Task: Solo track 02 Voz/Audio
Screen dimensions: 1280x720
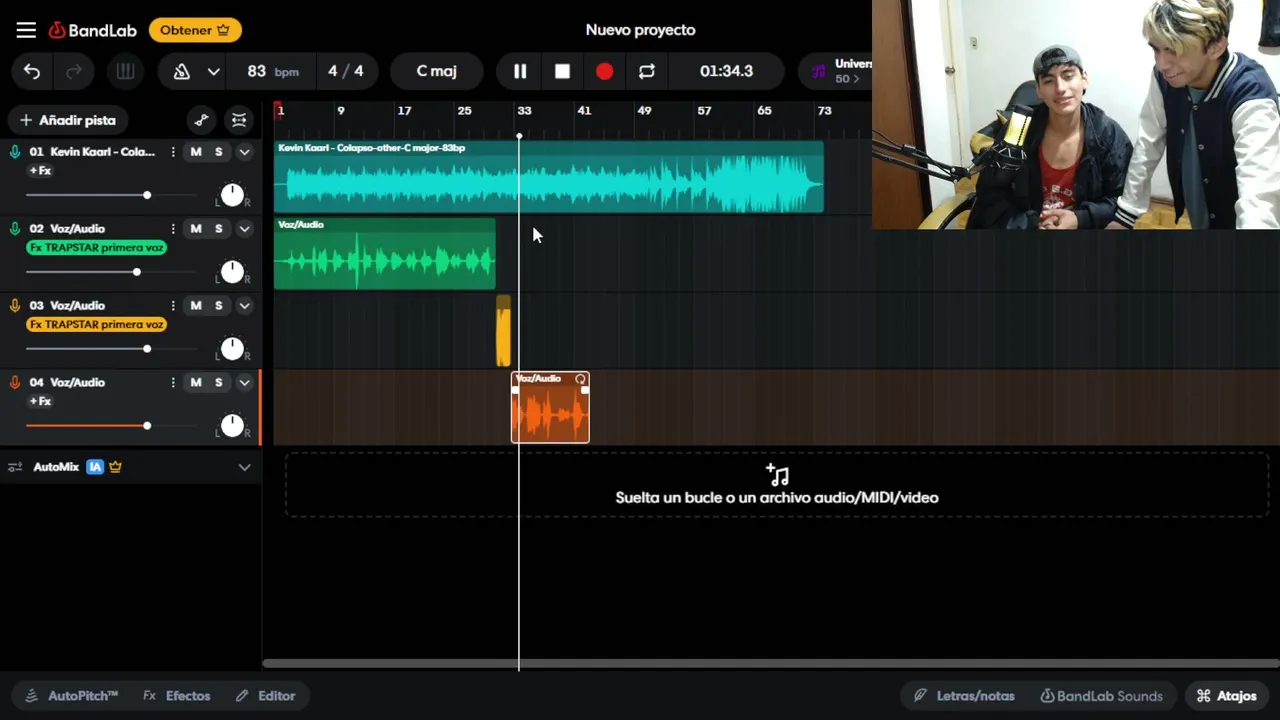Action: click(218, 229)
